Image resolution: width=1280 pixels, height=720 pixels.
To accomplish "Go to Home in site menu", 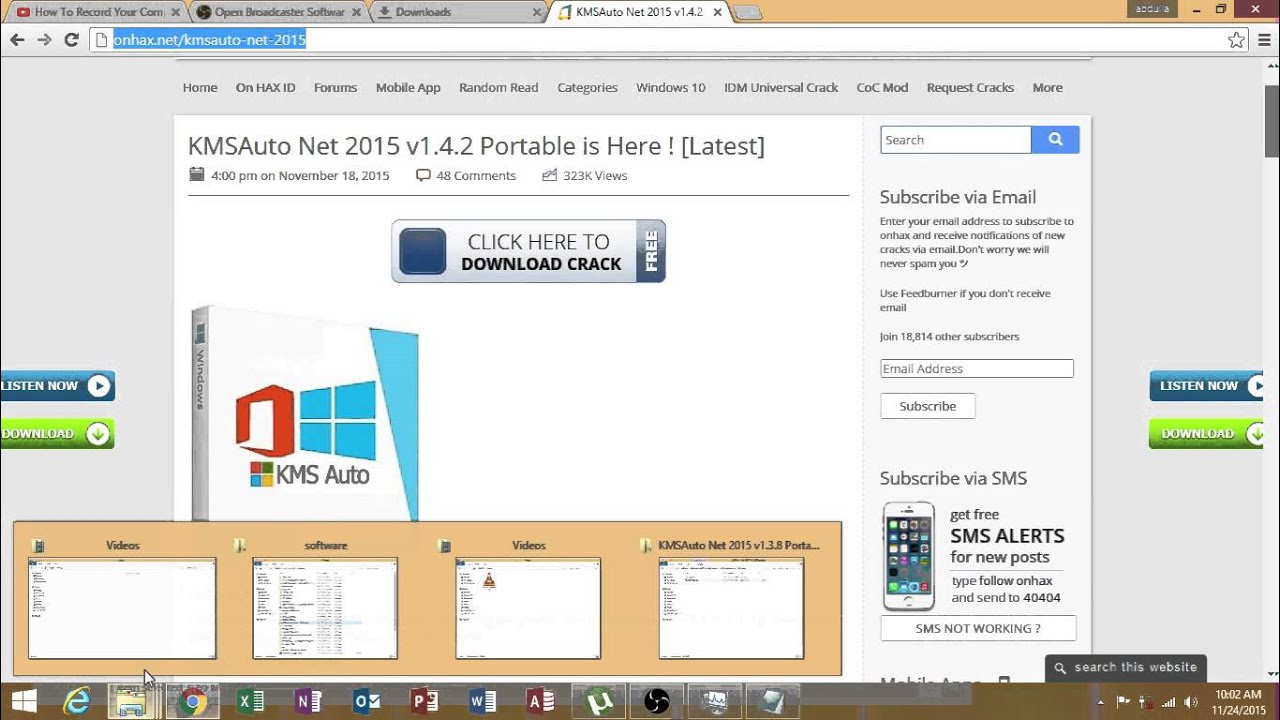I will coord(200,87).
